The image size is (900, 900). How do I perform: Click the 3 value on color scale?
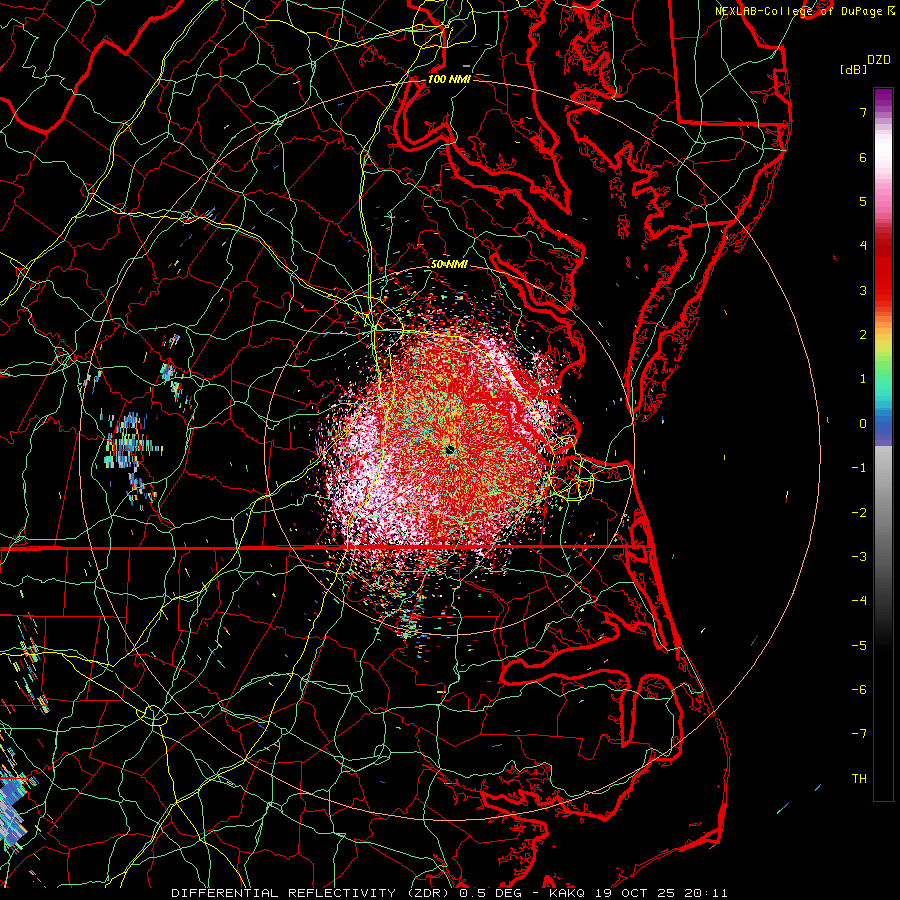tap(863, 290)
